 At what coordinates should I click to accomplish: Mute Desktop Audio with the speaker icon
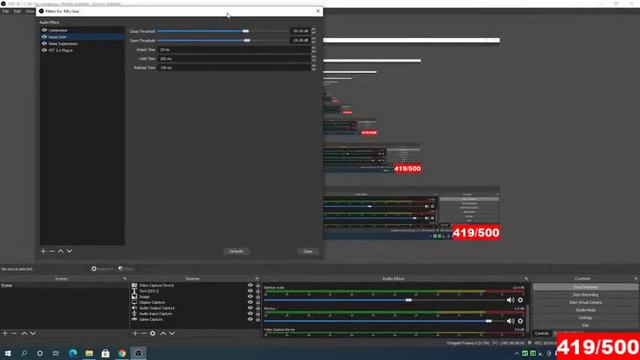[x=510, y=300]
